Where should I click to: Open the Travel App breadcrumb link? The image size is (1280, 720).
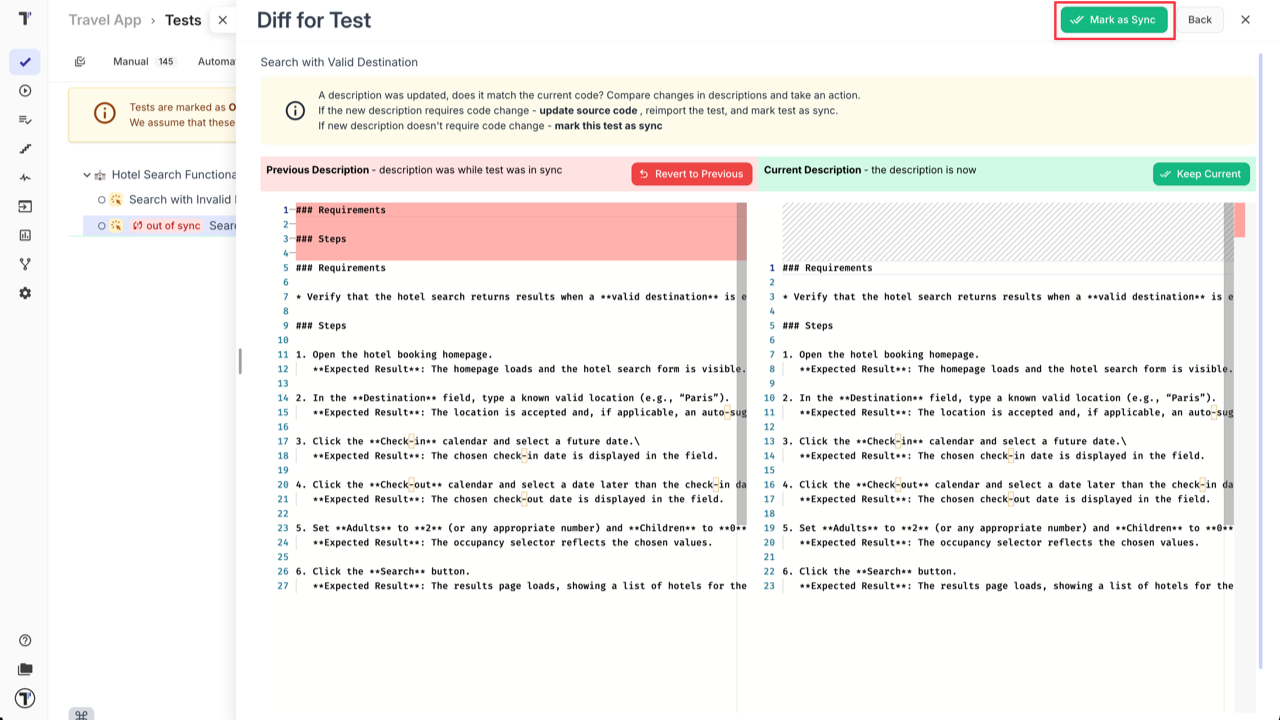coord(104,19)
